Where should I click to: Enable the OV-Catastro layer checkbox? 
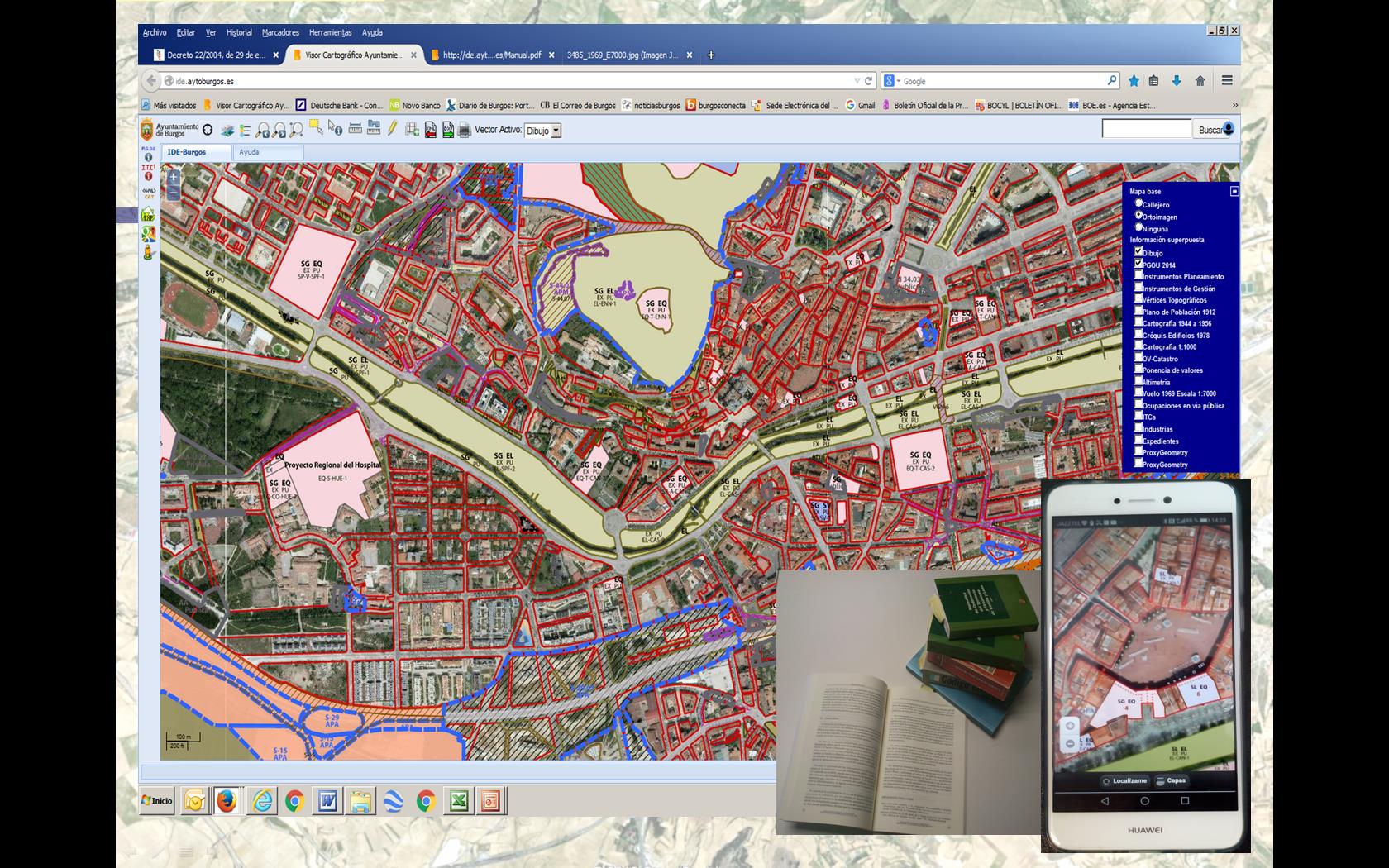pyautogui.click(x=1138, y=357)
